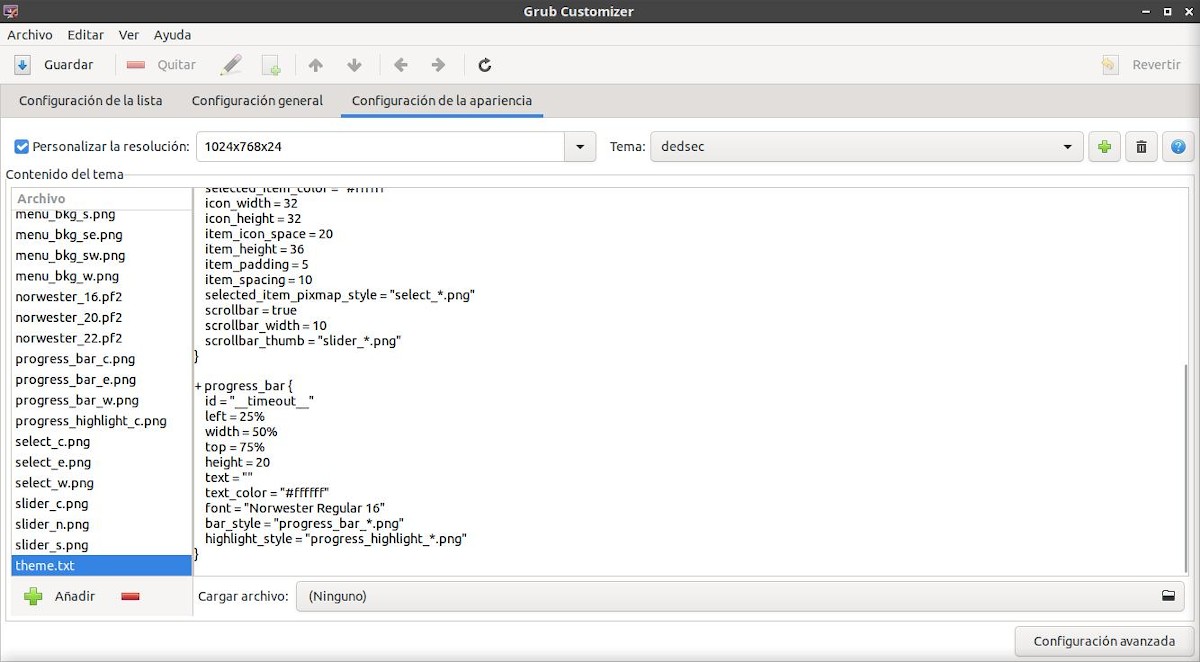Move entry down using the down arrow icon
This screenshot has width=1200, height=662.
pos(353,64)
